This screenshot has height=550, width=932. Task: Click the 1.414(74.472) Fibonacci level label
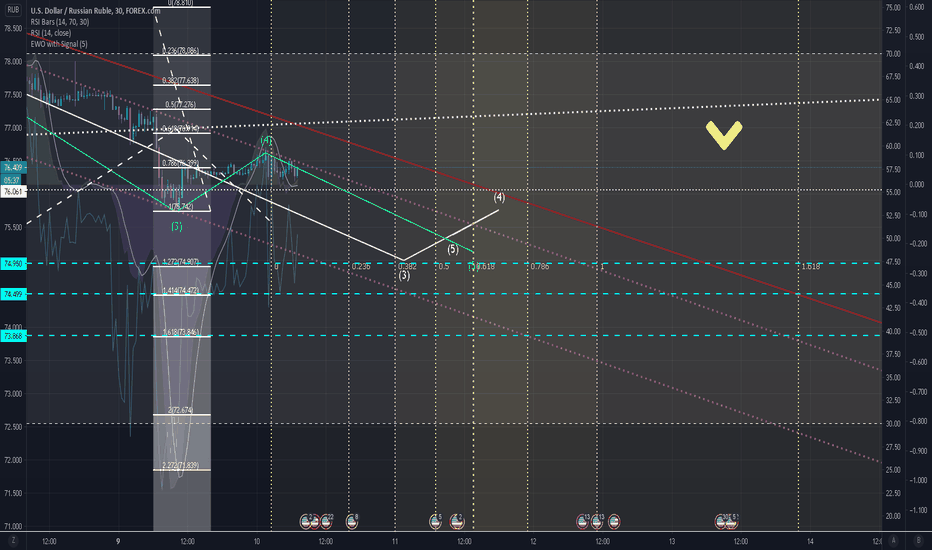181,290
